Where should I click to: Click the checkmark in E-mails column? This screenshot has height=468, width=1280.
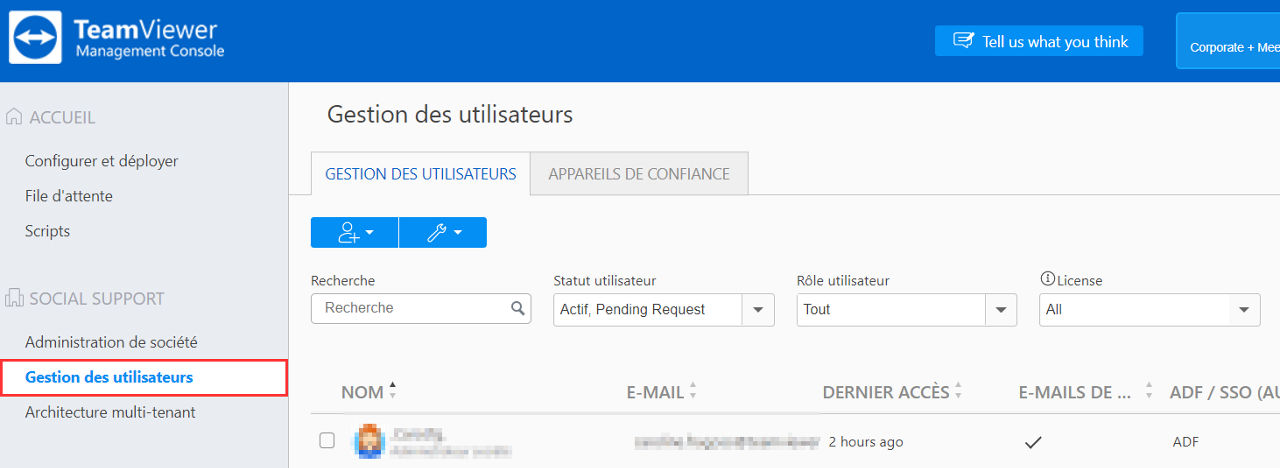coord(1033,442)
